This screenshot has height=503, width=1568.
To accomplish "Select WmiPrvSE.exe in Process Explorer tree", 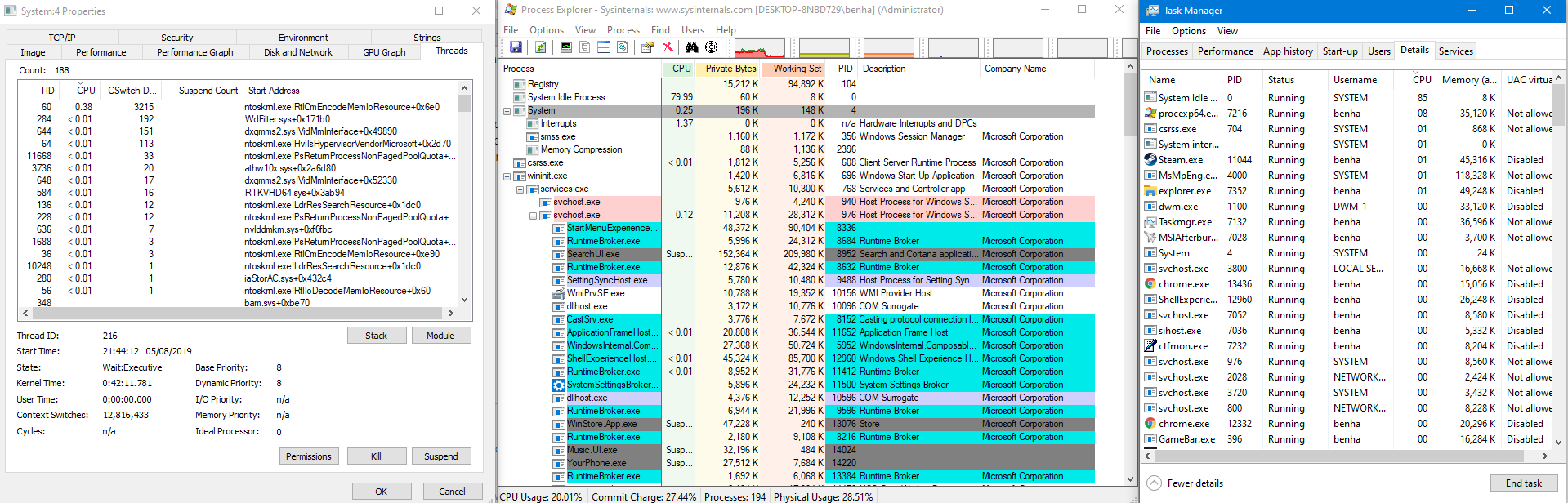I will [595, 293].
